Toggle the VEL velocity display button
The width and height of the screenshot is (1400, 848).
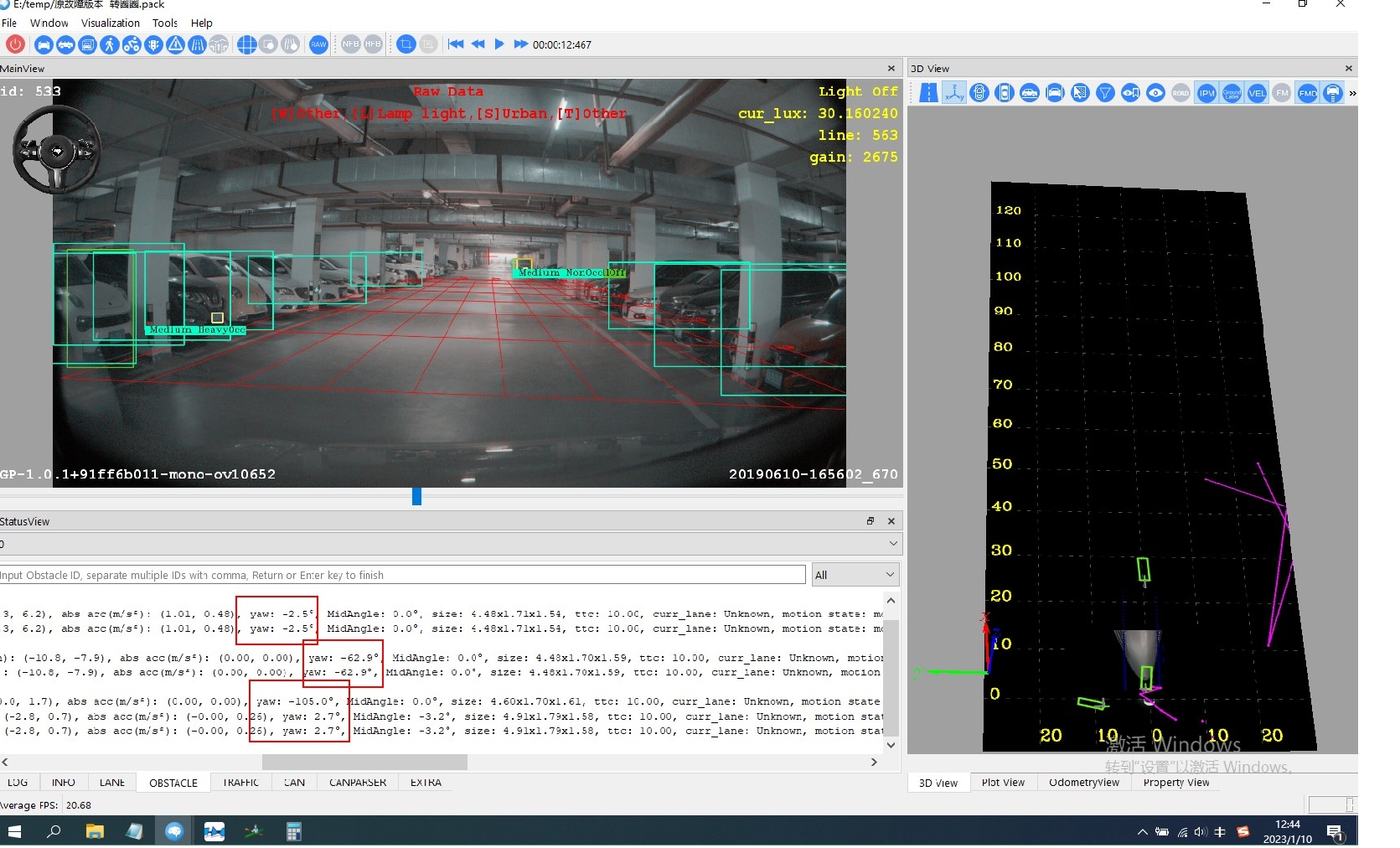[x=1257, y=93]
